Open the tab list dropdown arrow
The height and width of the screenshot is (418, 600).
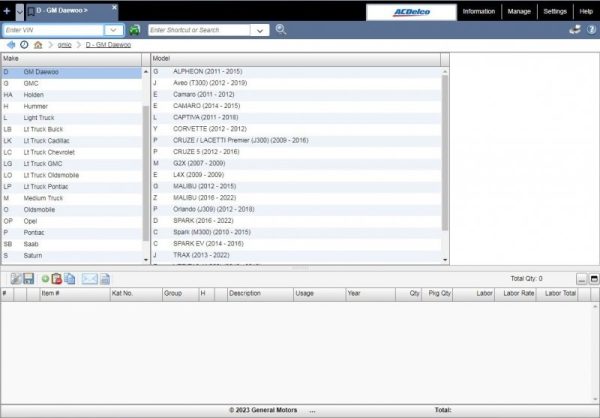tap(20, 12)
